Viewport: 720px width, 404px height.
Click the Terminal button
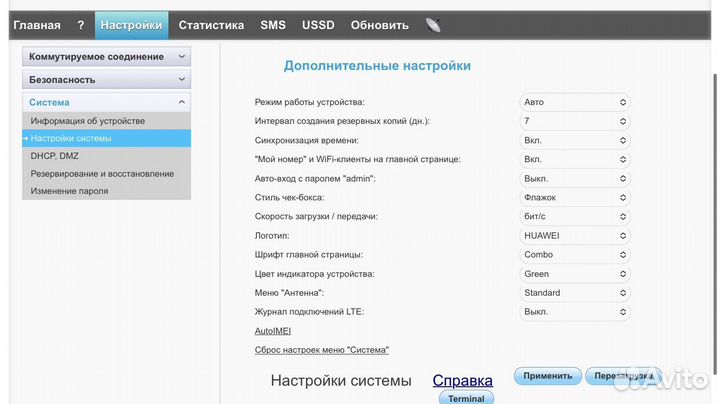pos(467,398)
